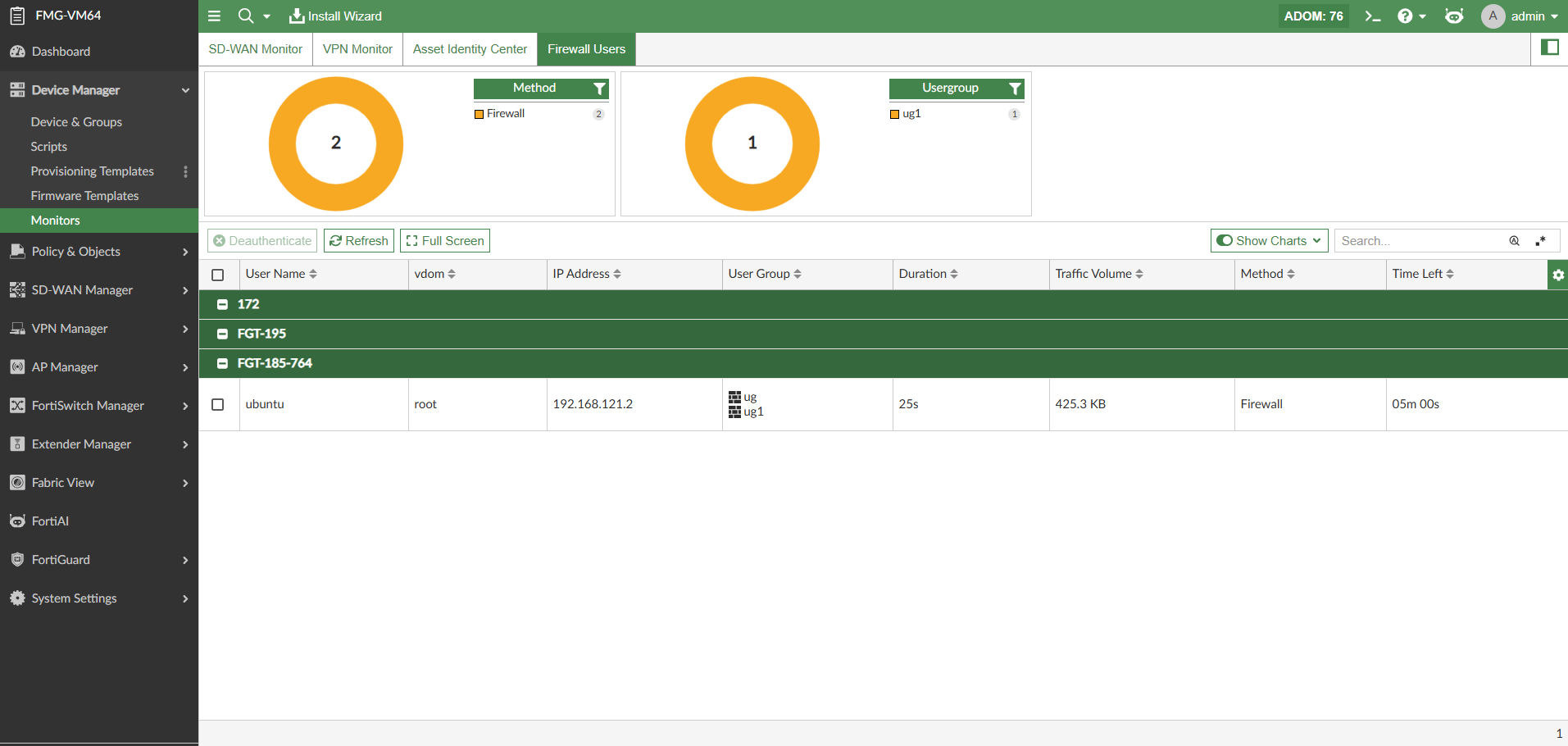Click the SD-WAN Manager sidebar icon
Viewport: 1568px width, 746px height.
(17, 290)
